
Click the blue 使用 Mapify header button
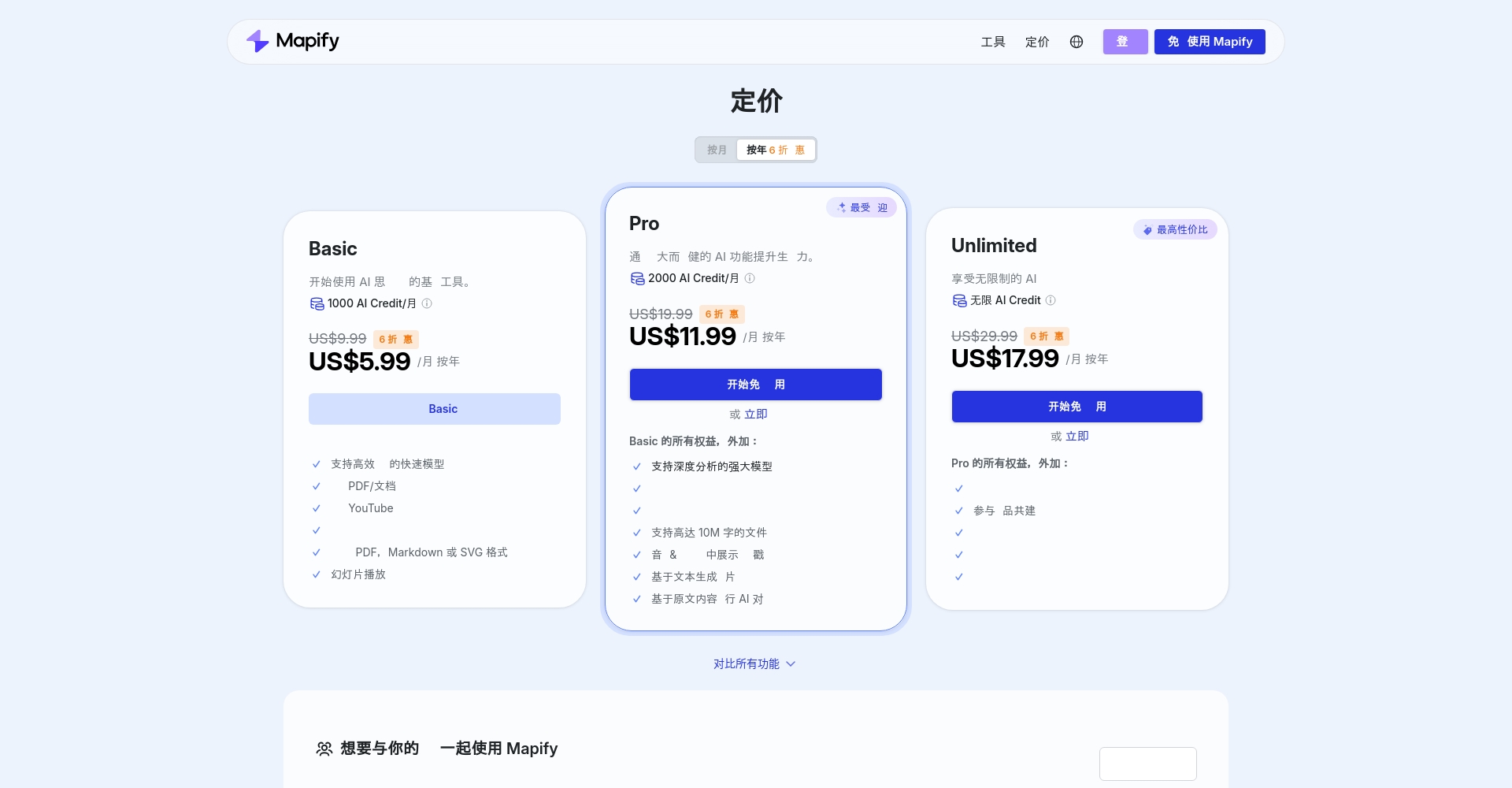1210,42
